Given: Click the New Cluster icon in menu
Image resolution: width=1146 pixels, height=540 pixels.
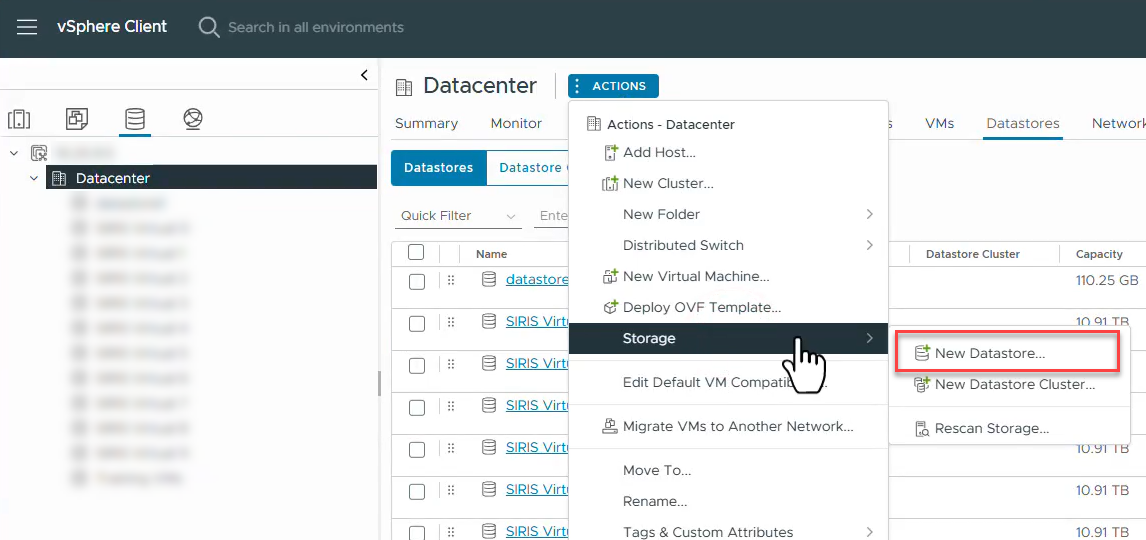Looking at the screenshot, I should 610,183.
